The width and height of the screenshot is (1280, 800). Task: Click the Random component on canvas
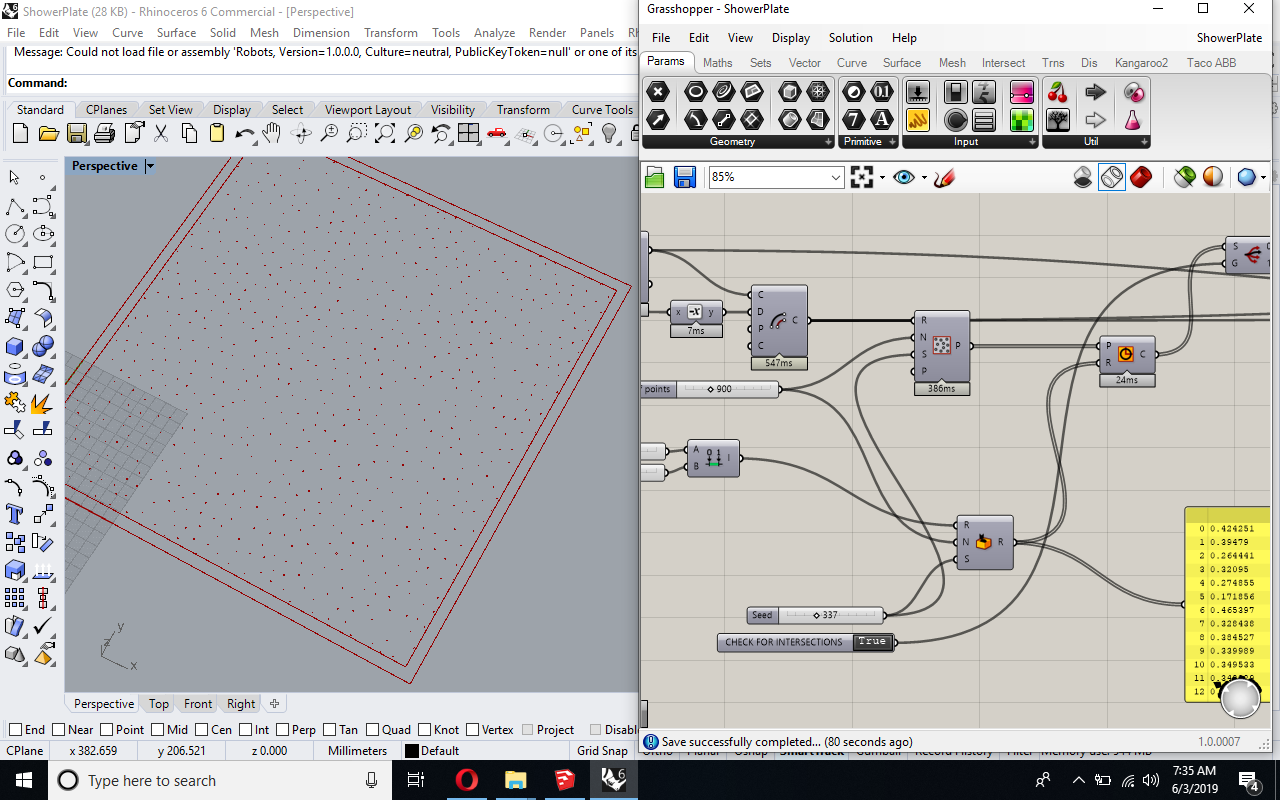point(984,542)
